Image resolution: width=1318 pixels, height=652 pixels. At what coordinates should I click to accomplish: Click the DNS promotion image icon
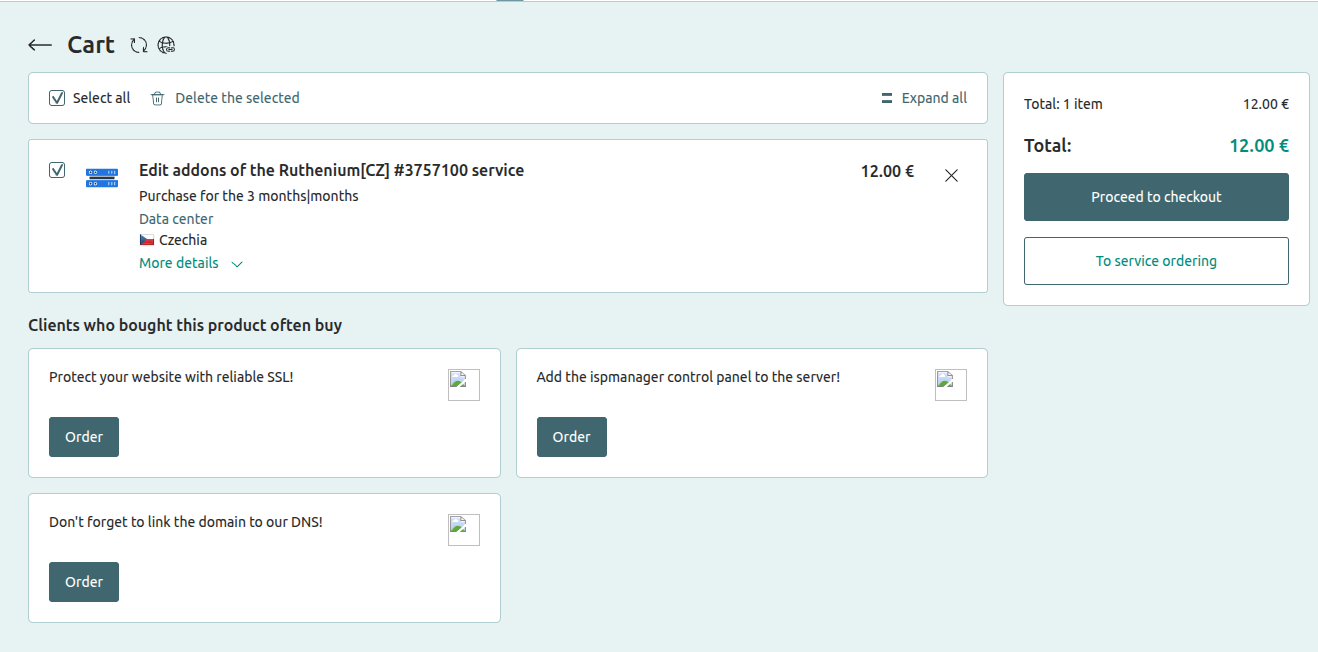point(463,530)
